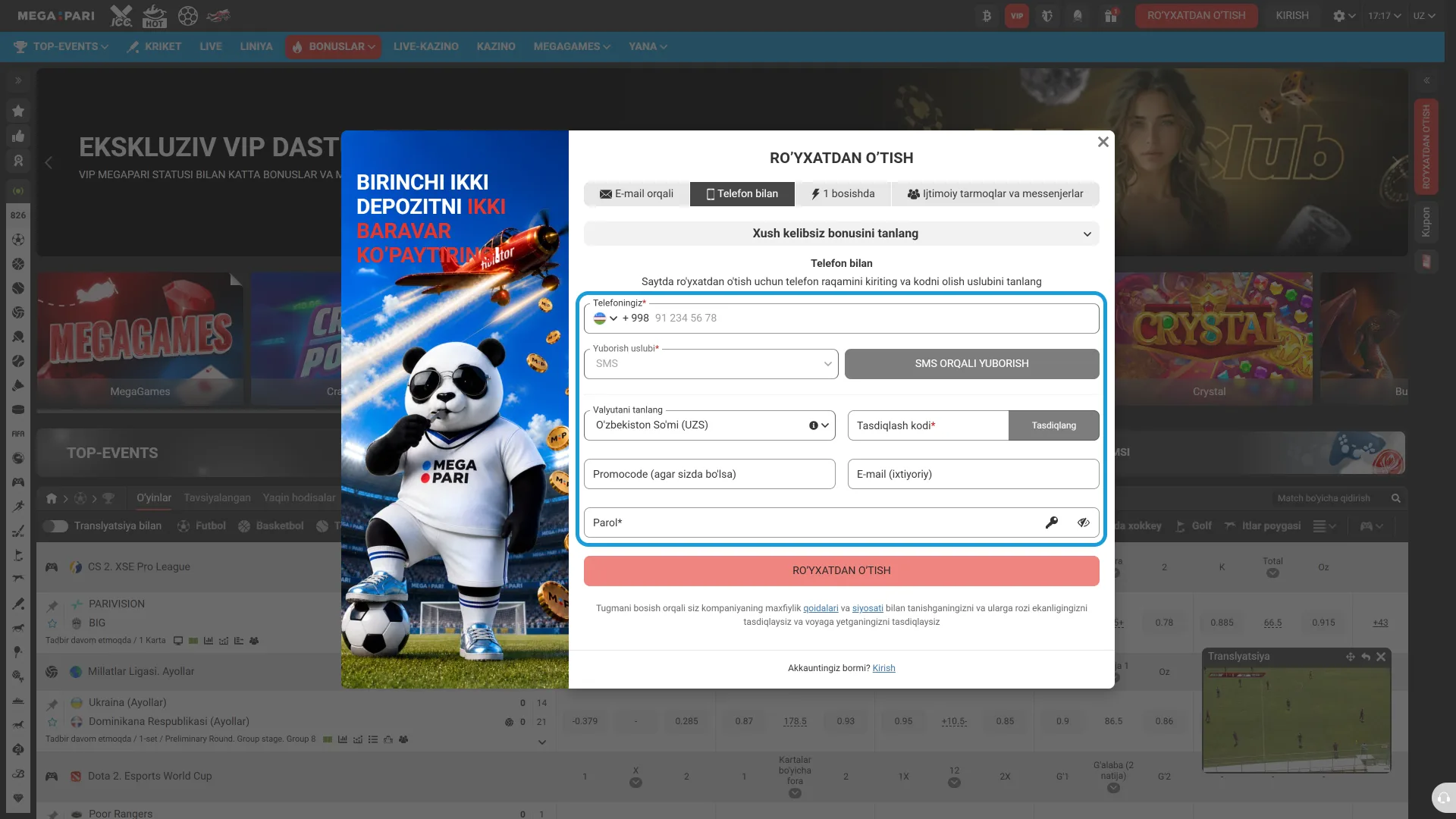
Task: Click the KIRISH button in the header
Action: coord(1292,16)
